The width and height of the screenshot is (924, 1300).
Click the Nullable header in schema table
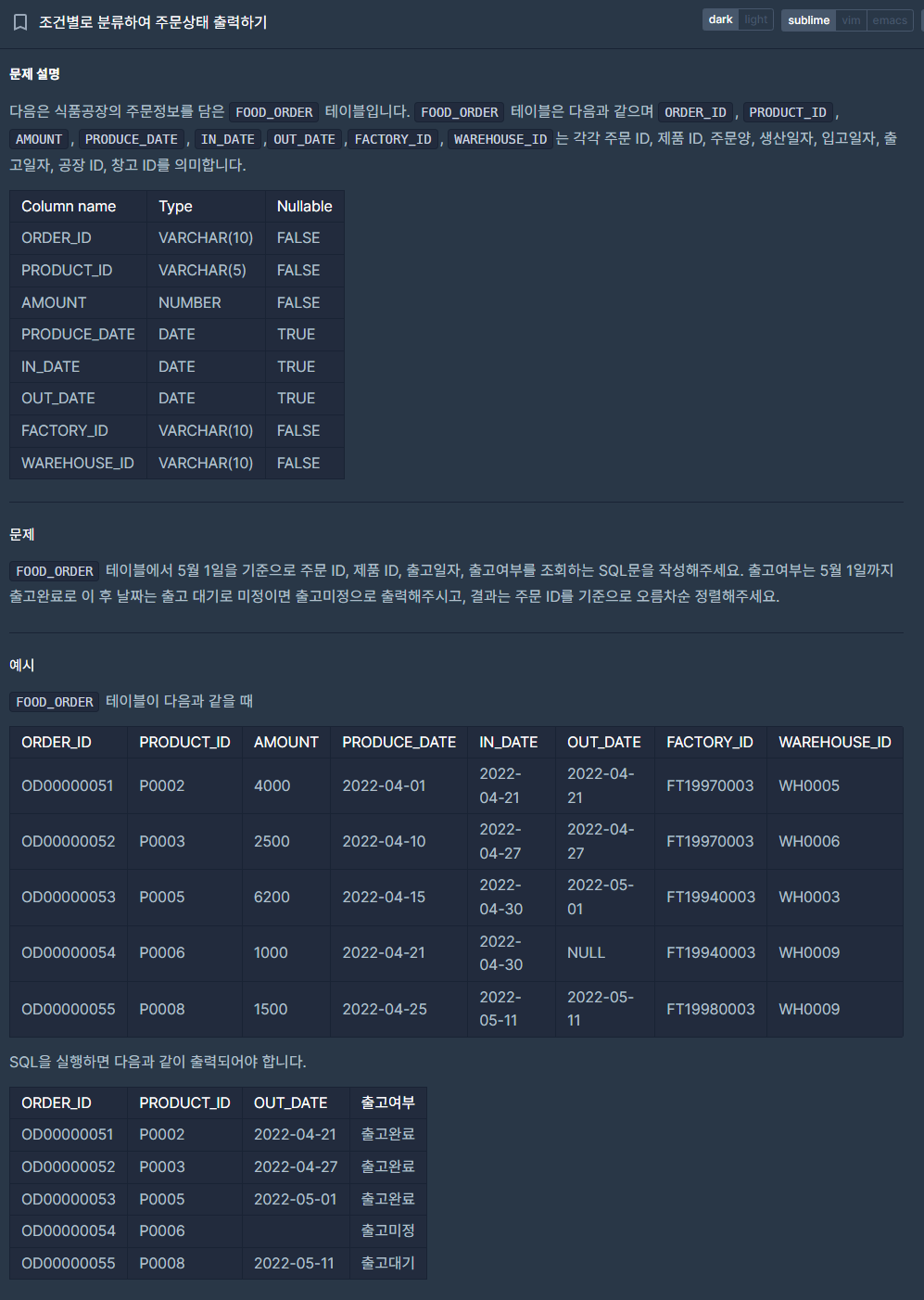click(x=304, y=207)
